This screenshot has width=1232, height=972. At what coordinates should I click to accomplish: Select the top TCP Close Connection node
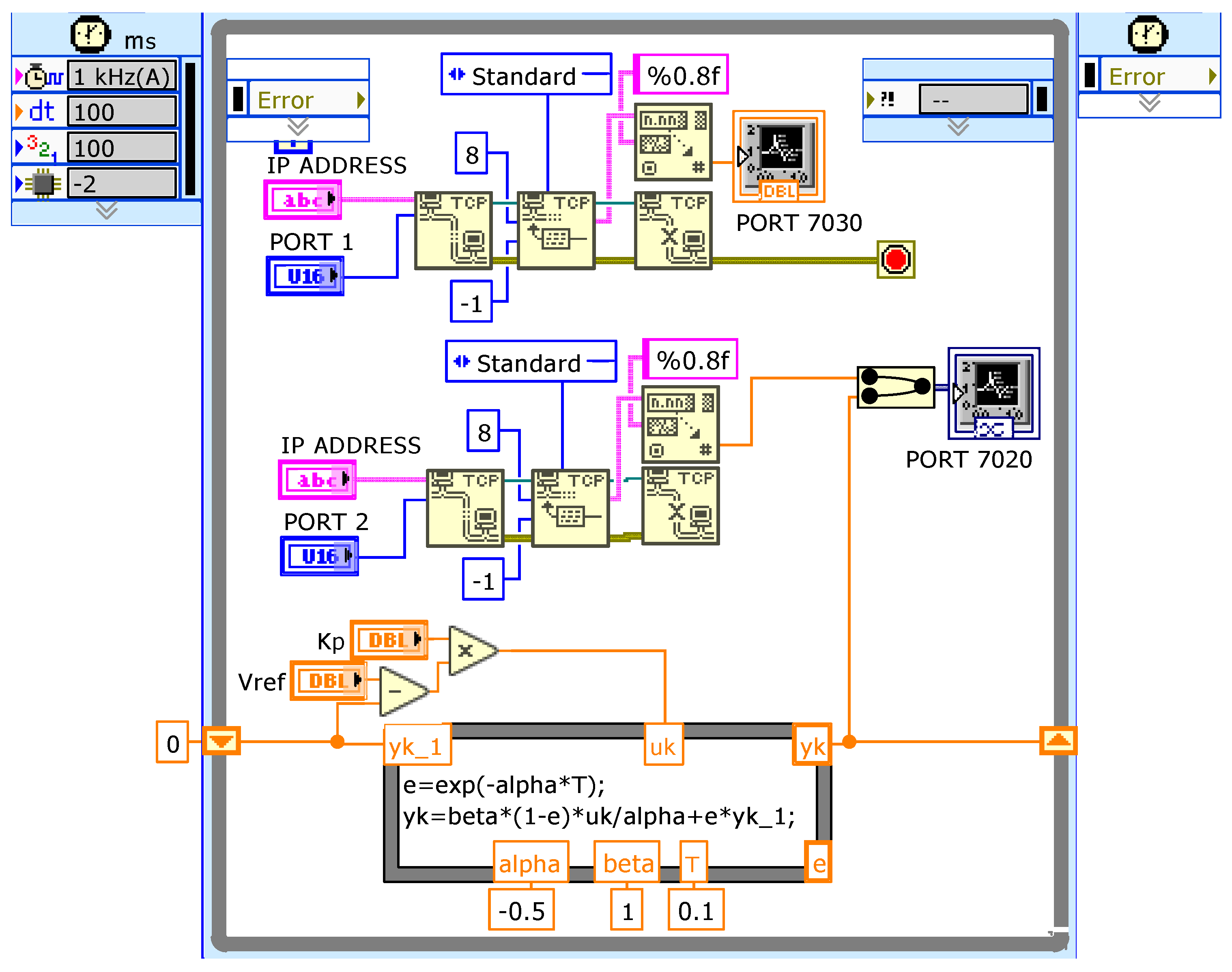pos(673,231)
